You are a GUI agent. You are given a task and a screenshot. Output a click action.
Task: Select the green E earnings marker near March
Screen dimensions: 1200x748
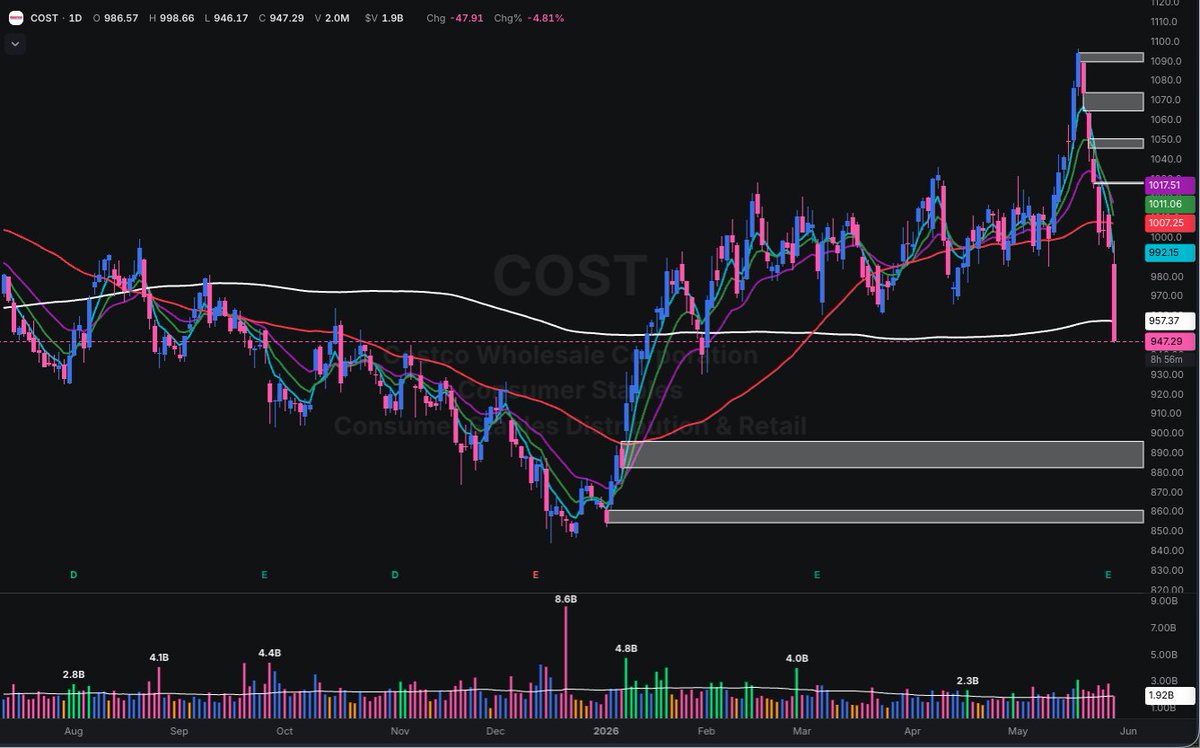coord(817,575)
